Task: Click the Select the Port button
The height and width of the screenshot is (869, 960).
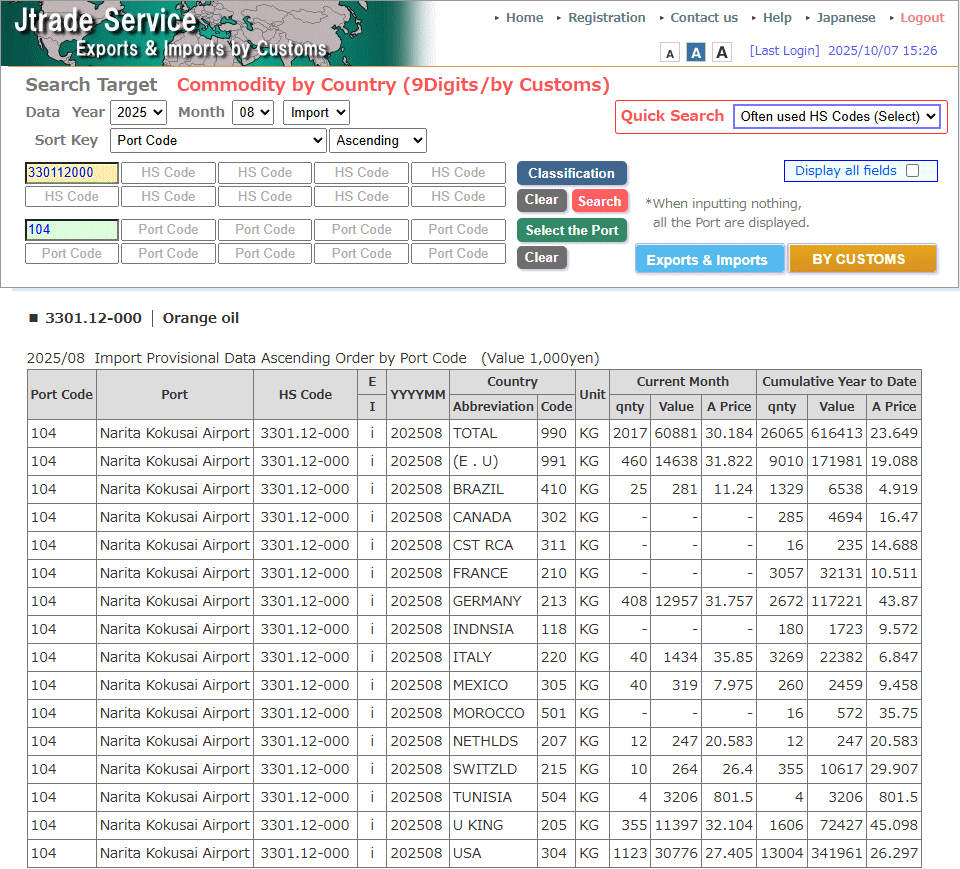Action: coord(572,230)
